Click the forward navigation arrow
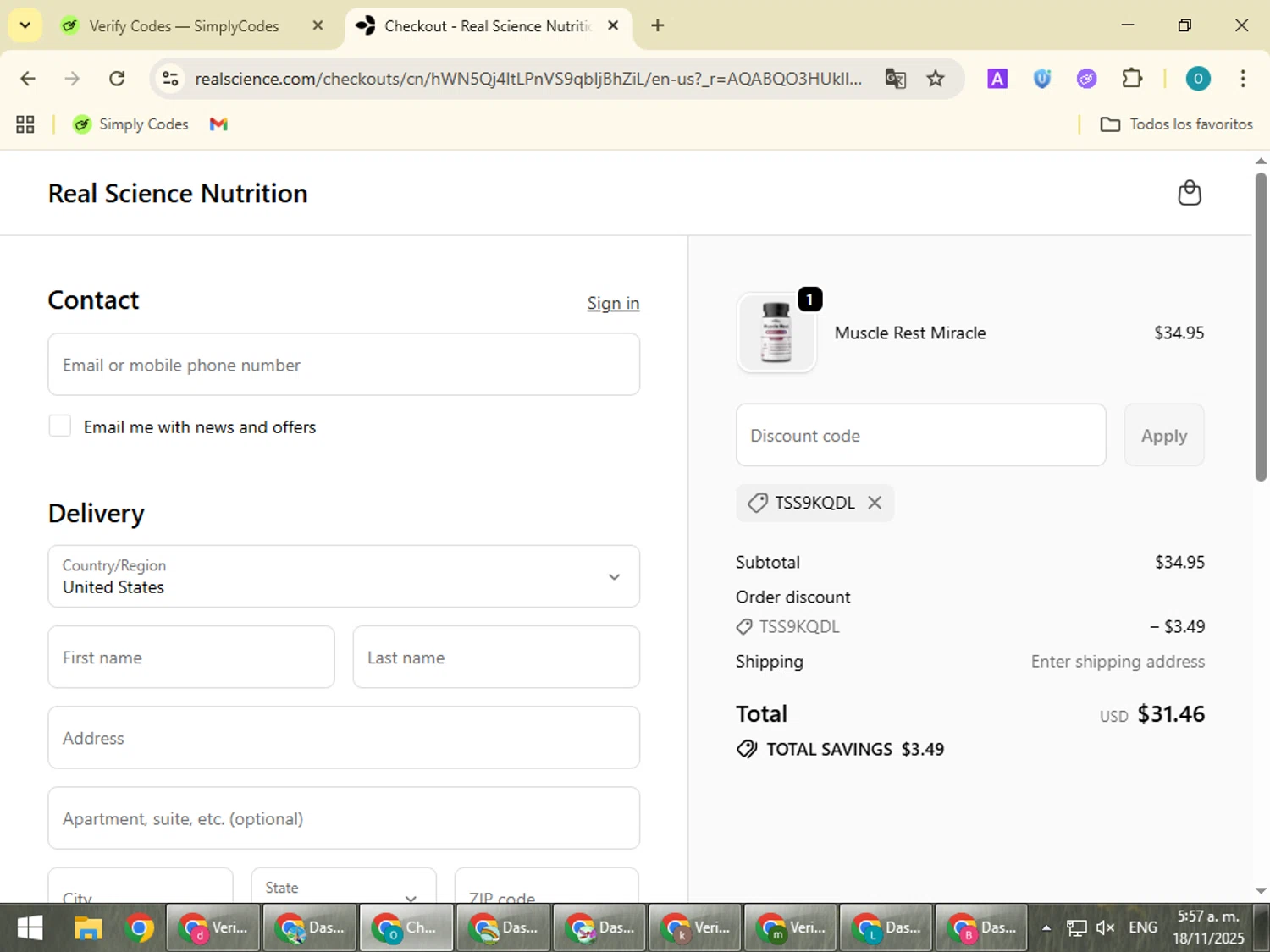This screenshot has width=1270, height=952. (72, 79)
